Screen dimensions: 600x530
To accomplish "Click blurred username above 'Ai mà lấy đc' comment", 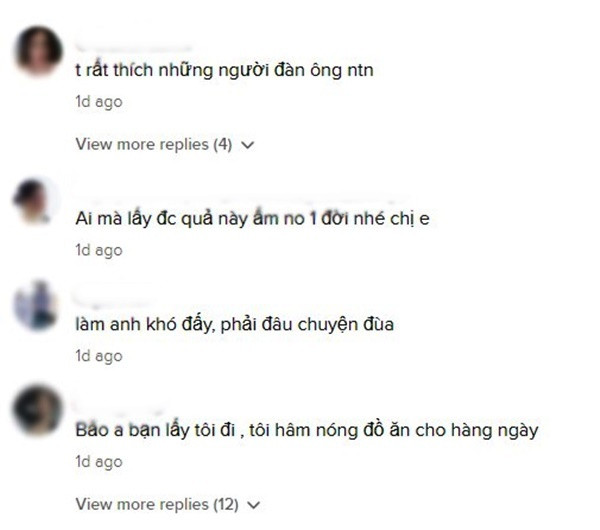I will 239,198.
